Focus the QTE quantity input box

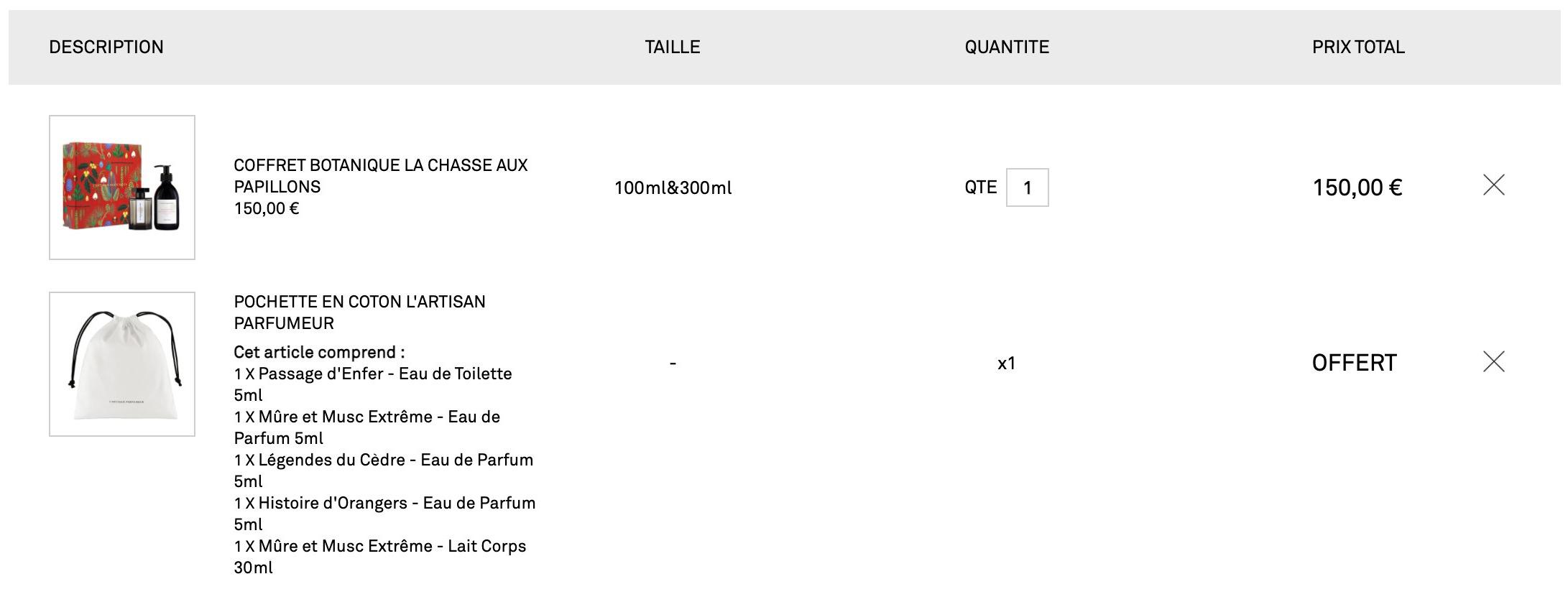pyautogui.click(x=1027, y=187)
